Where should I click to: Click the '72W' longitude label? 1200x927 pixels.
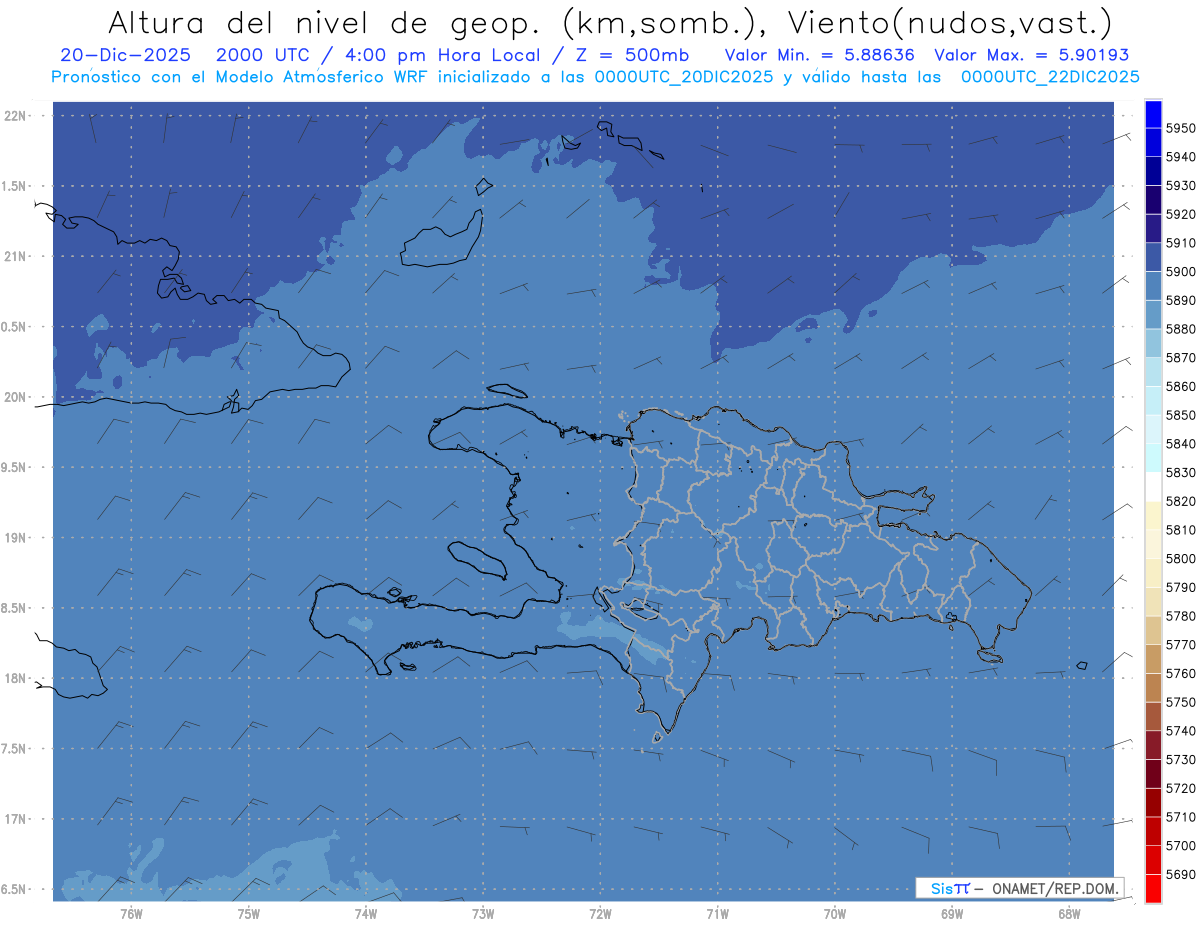coord(600,914)
